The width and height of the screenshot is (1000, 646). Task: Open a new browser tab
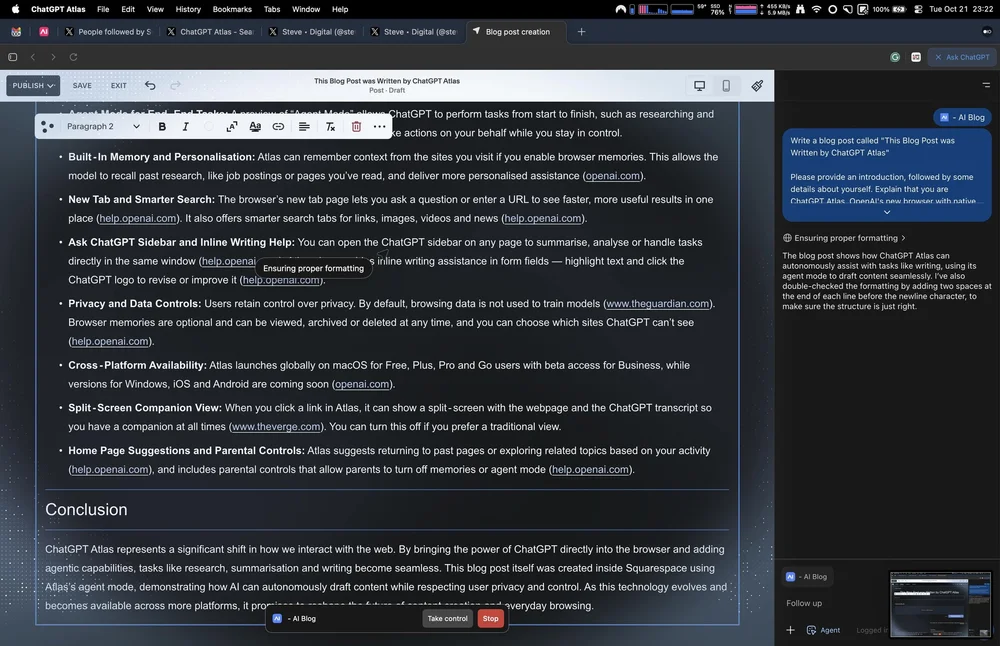pyautogui.click(x=581, y=31)
